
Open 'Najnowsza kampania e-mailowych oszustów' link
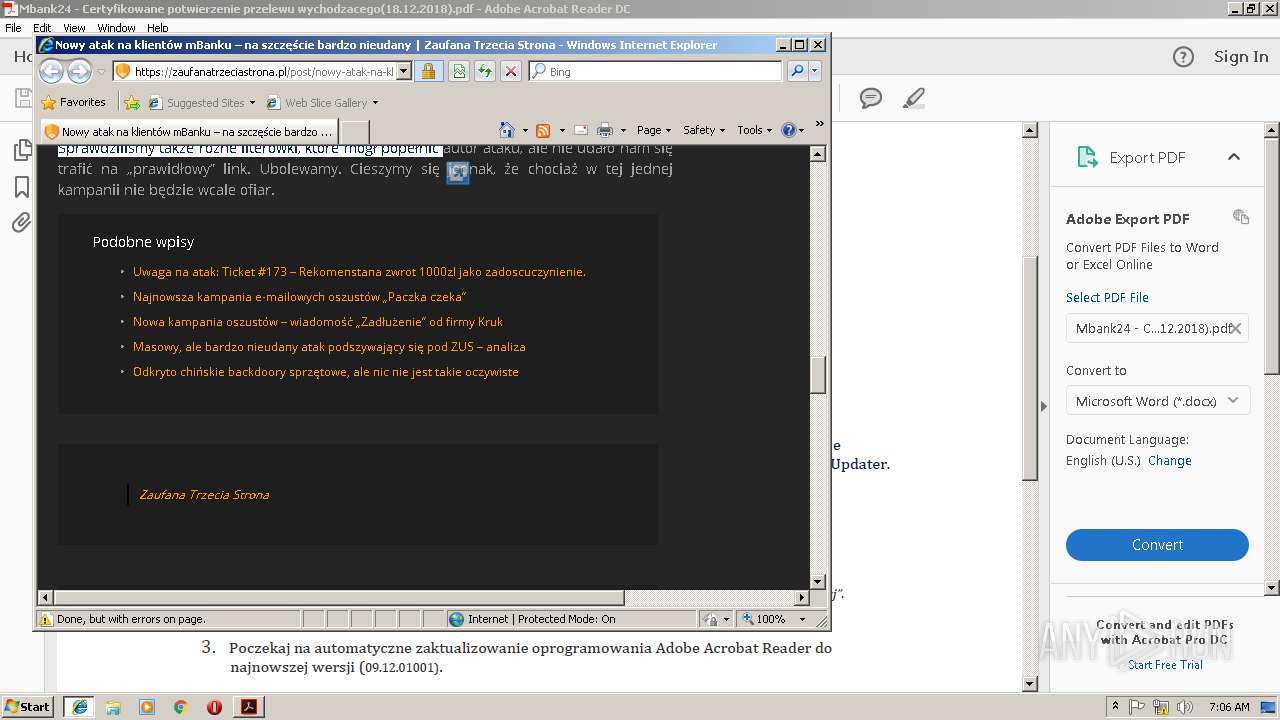(x=299, y=296)
